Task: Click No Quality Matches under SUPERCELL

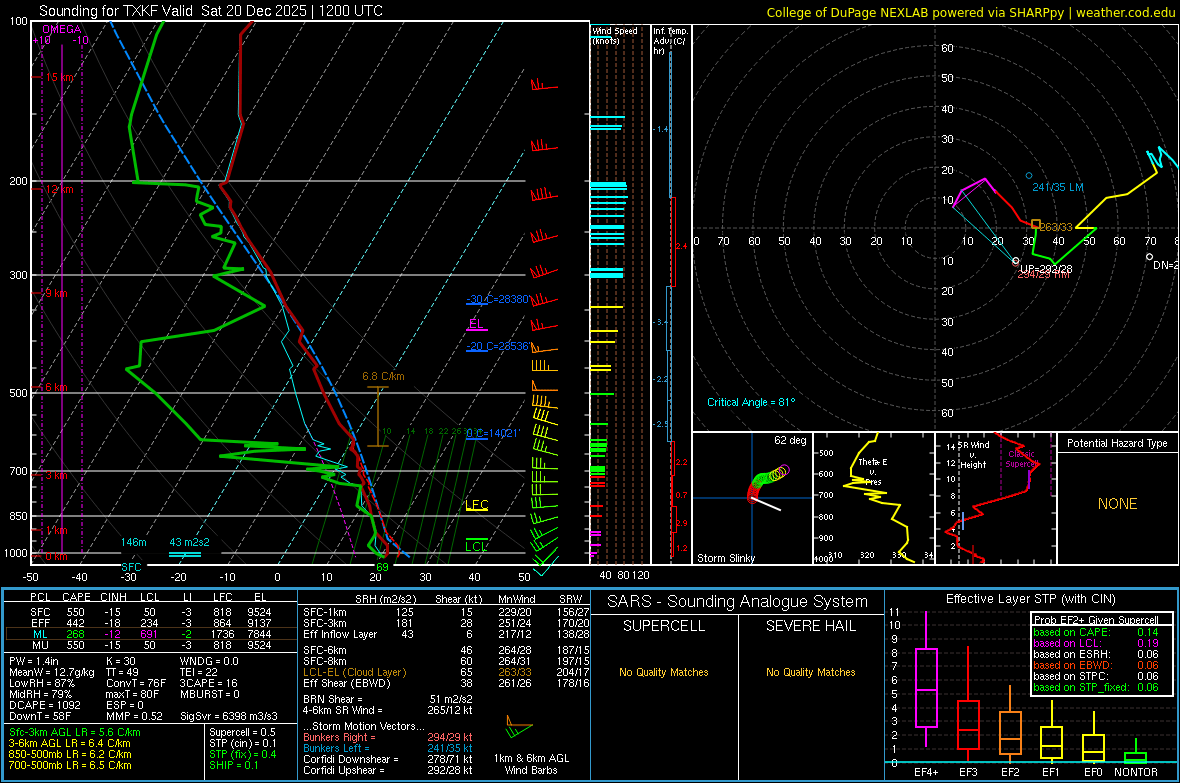Action: coord(664,672)
